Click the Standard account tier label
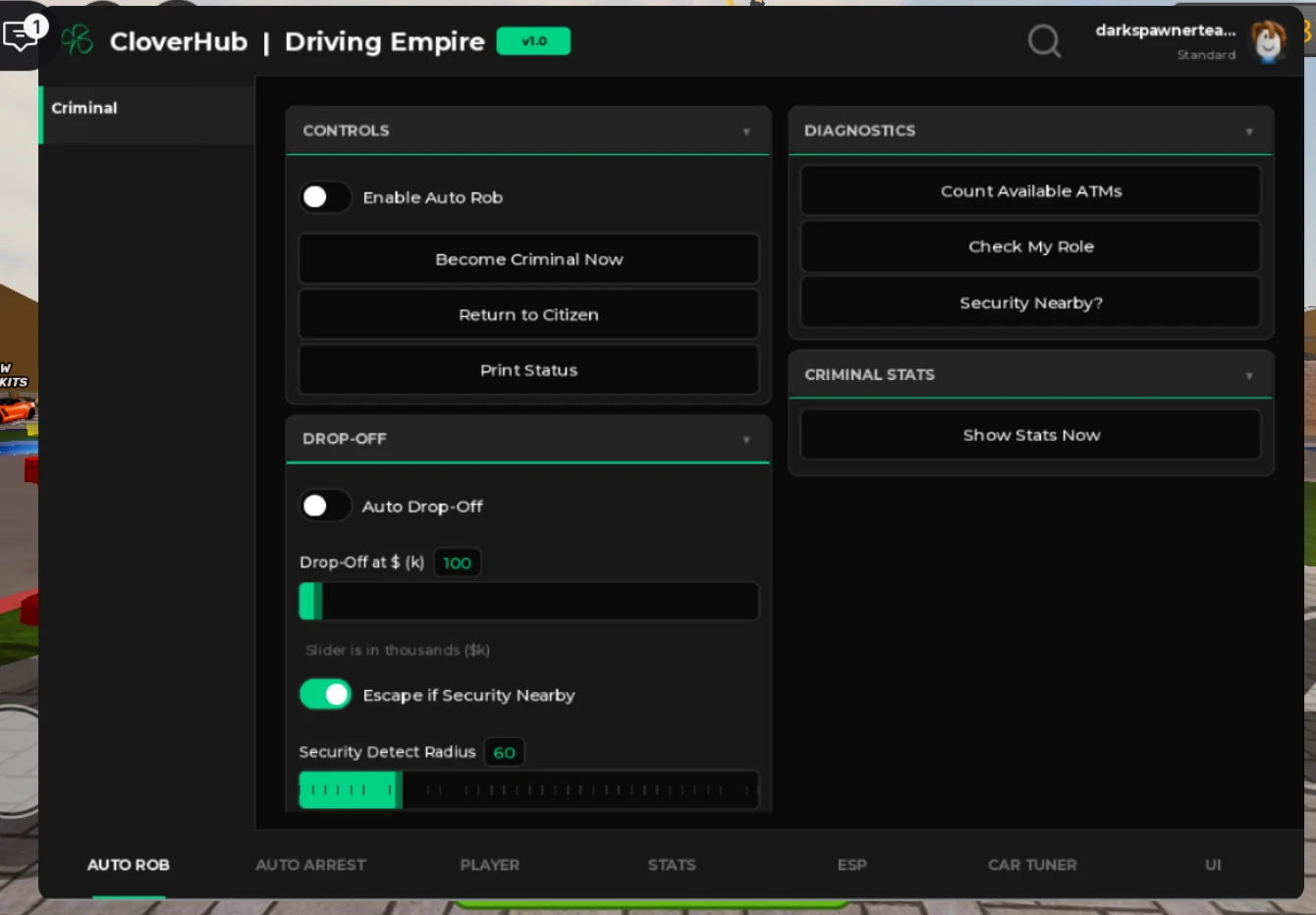The width and height of the screenshot is (1316, 915). 1206,55
